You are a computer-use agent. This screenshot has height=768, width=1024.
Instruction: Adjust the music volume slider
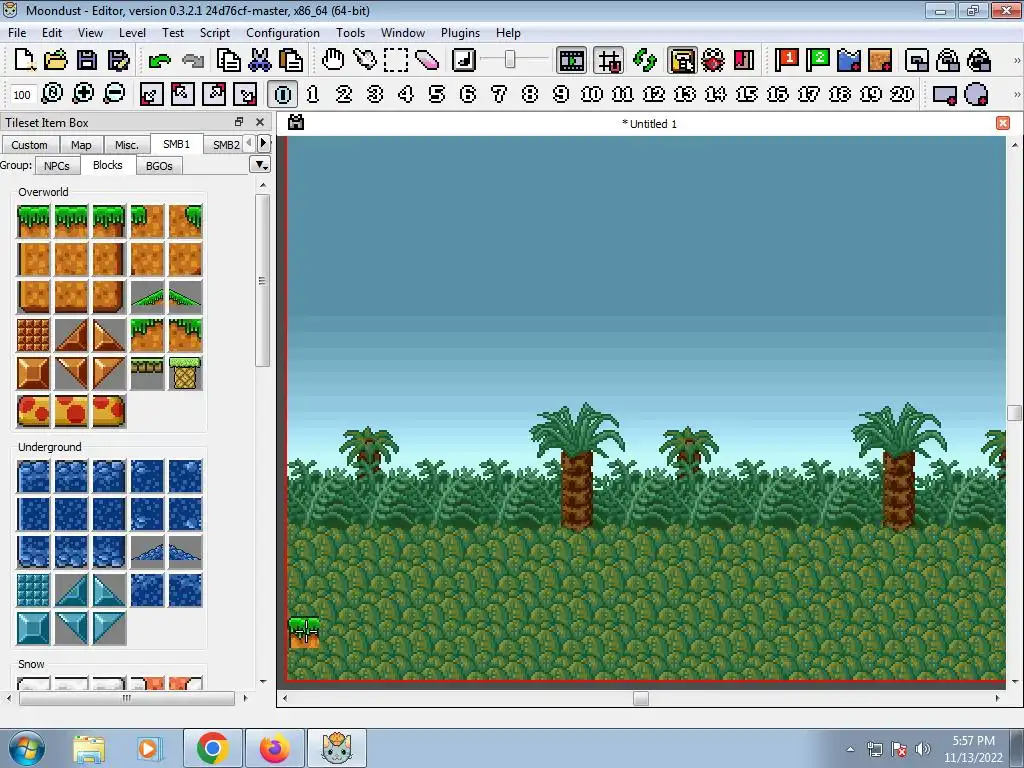(x=513, y=60)
